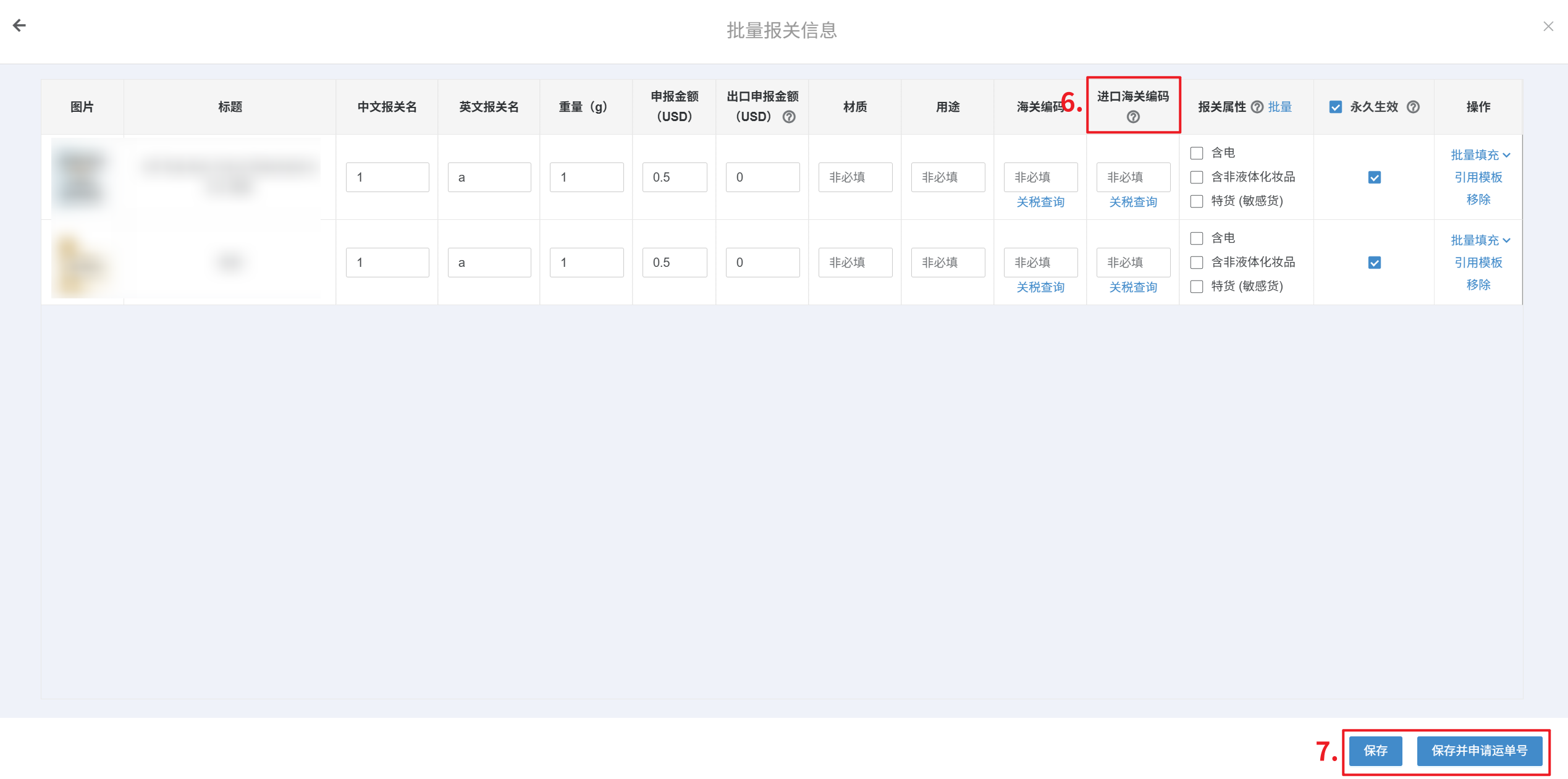The image size is (1568, 779).
Task: Click 批量 link next to 报关属性
Action: tap(1279, 107)
